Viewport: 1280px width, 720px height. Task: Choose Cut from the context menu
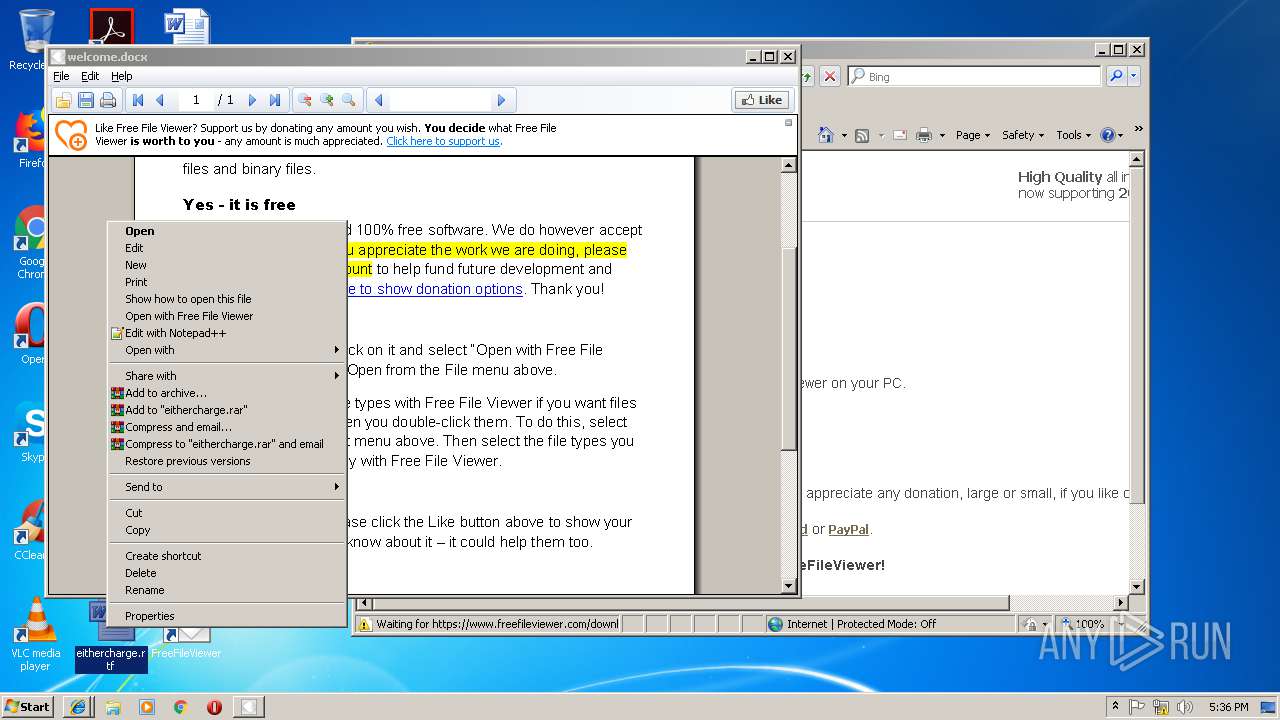tap(226, 513)
